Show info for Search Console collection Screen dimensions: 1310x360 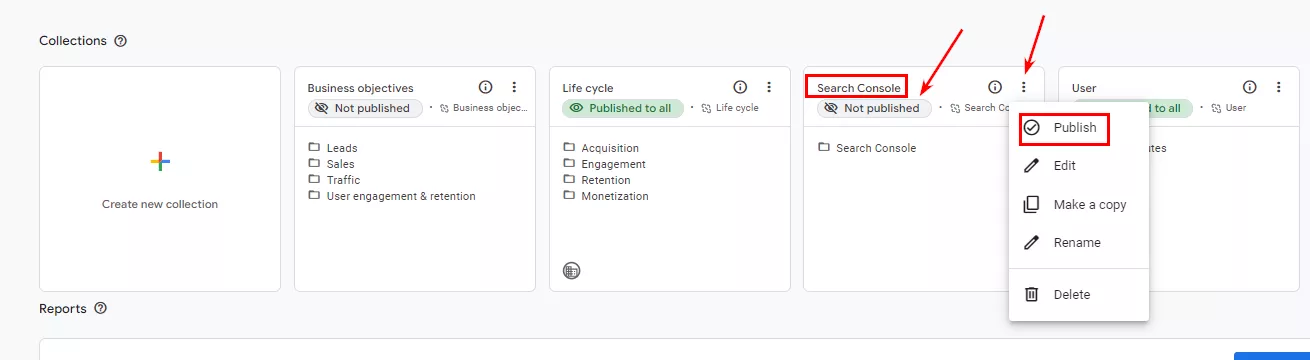(x=995, y=87)
